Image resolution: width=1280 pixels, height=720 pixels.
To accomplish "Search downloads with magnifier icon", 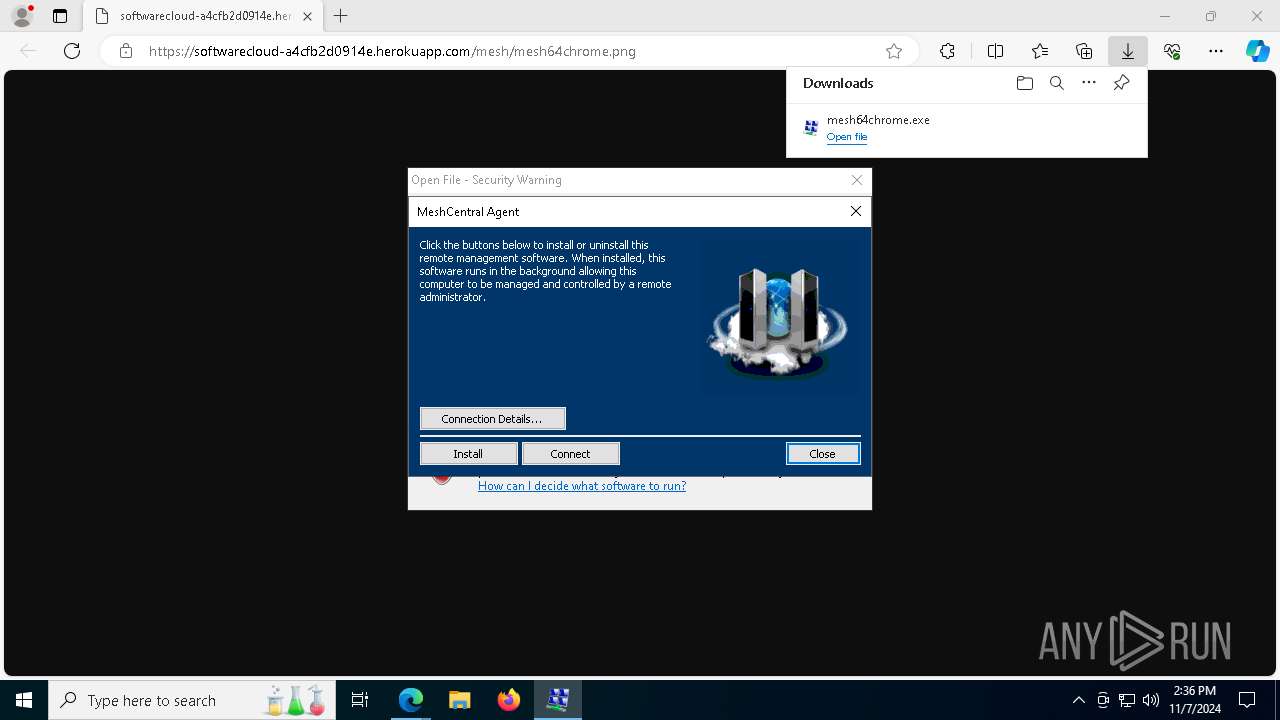I will tap(1057, 83).
